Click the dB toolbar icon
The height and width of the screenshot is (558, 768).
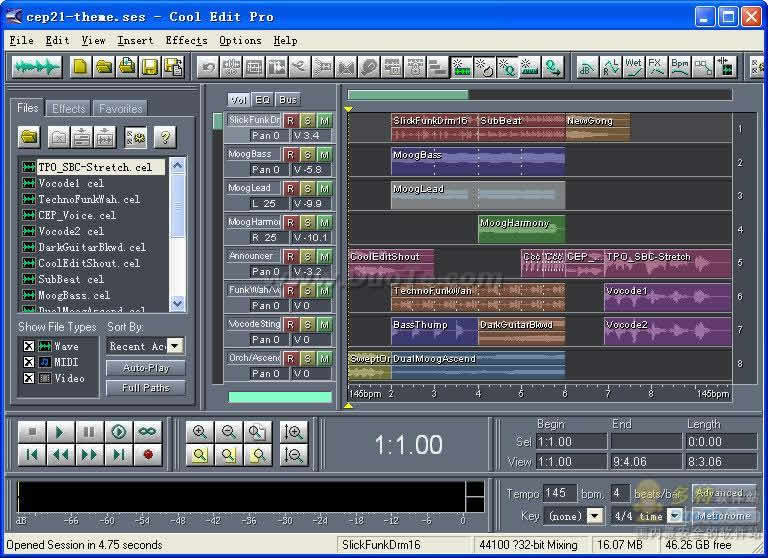point(587,67)
